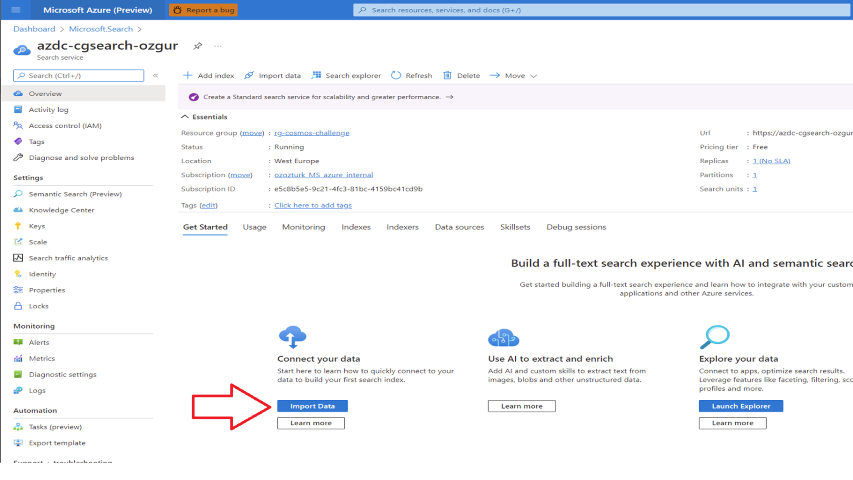Switch to the Skillsets tab
The image size is (853, 480).
515,227
